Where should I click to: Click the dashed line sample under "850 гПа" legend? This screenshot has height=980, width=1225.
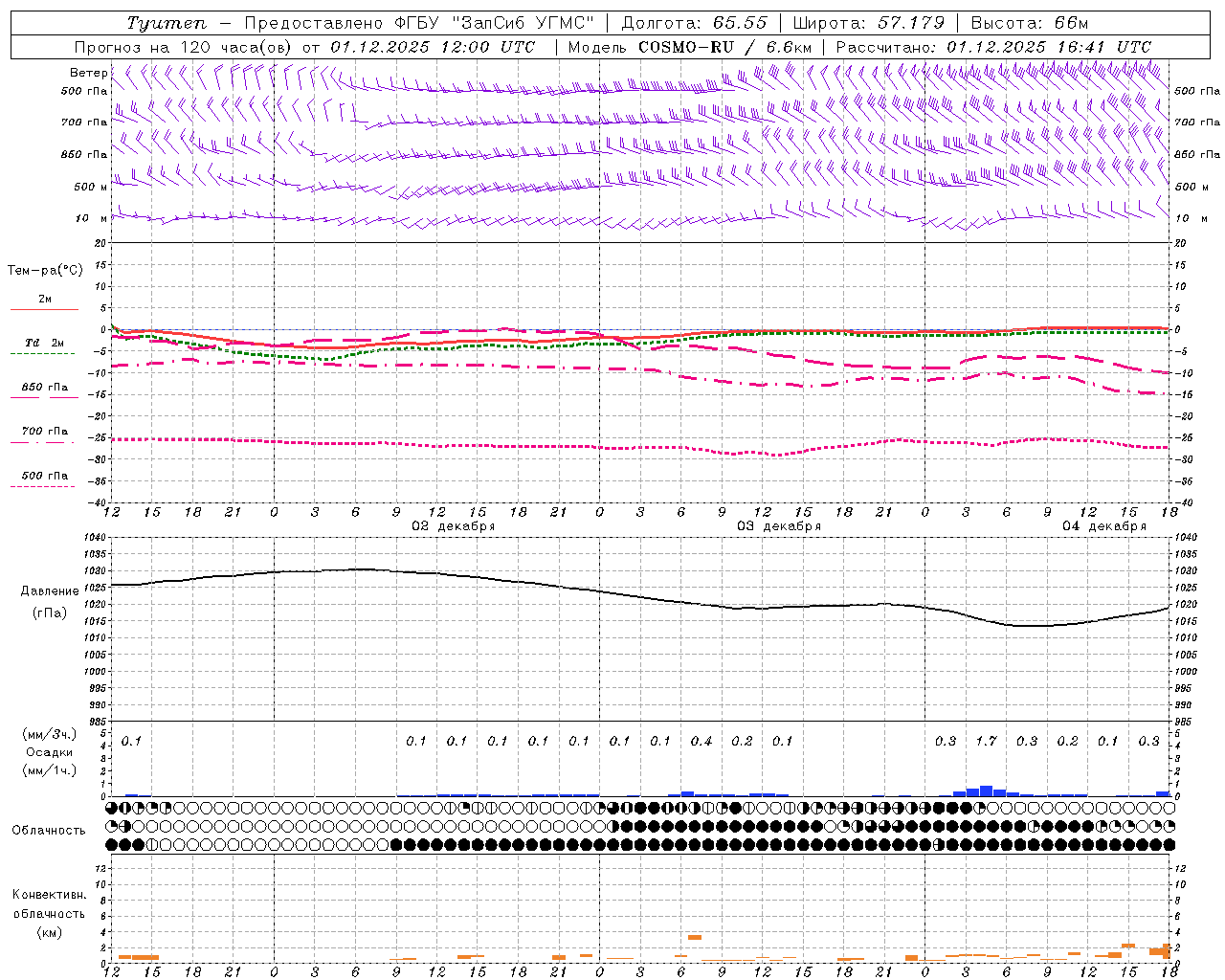pos(44,397)
